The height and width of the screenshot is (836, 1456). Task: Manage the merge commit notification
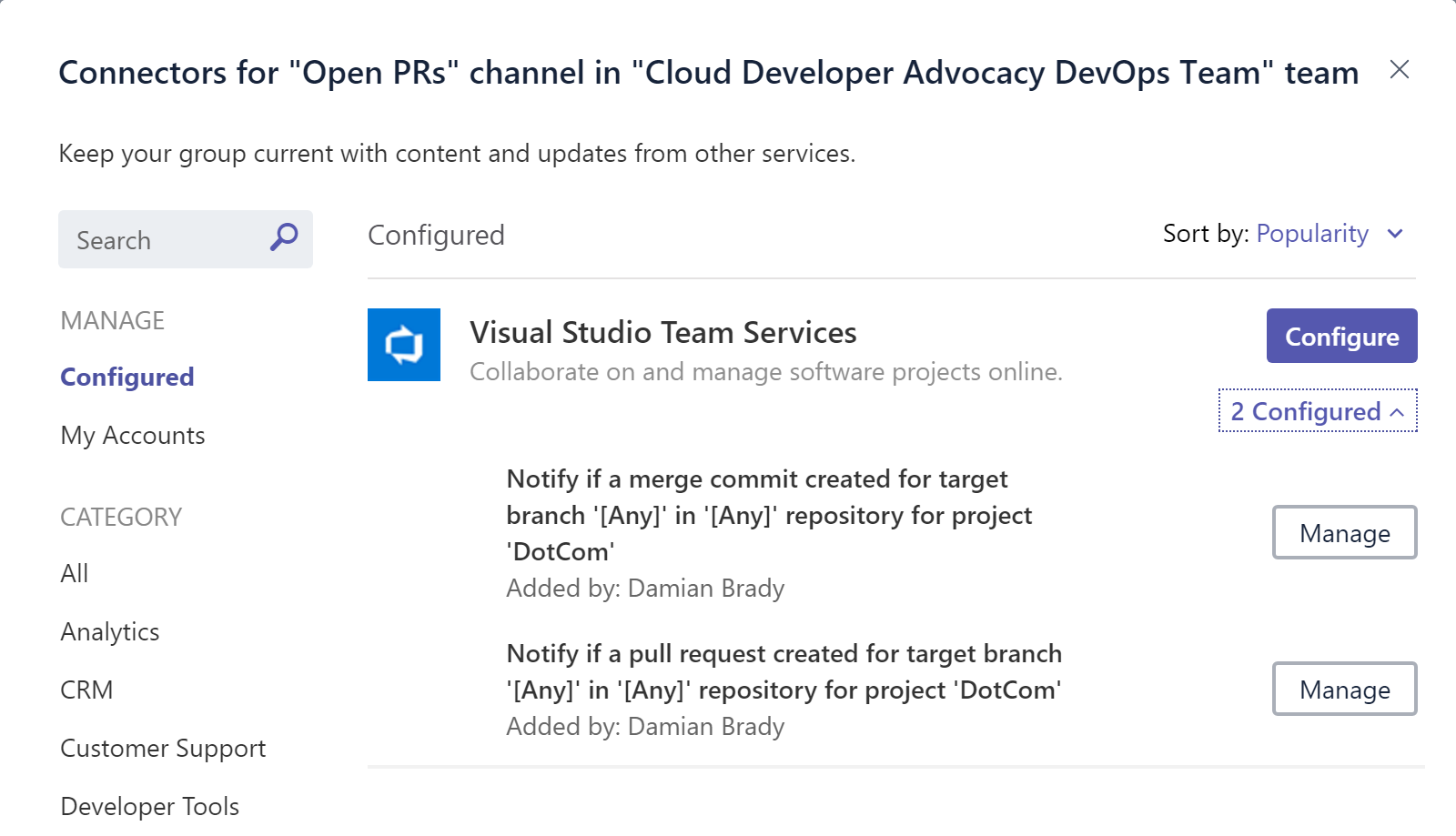(1344, 532)
